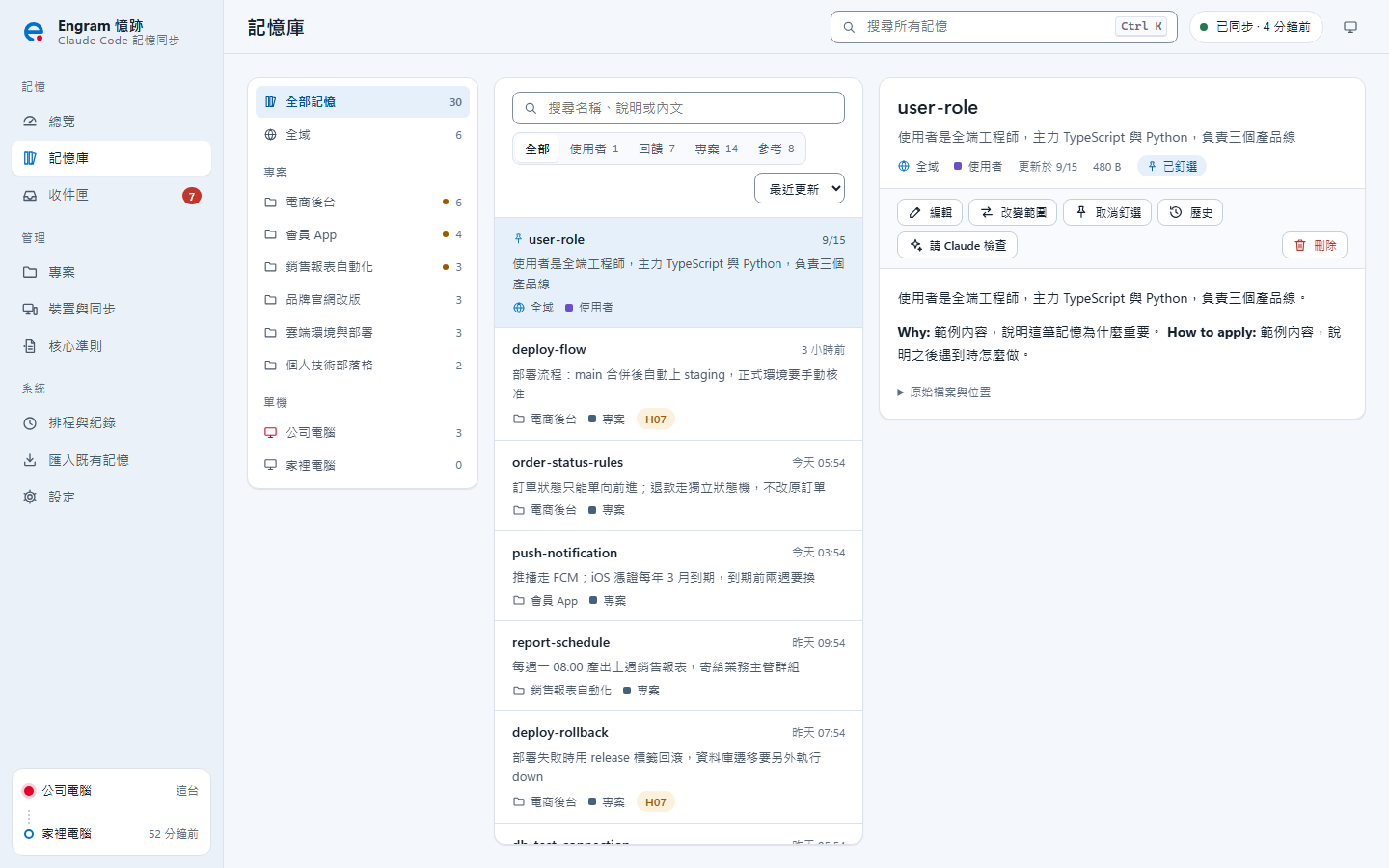1389x868 pixels.
Task: Open 排程與紀錄 schedule page
Action: pyautogui.click(x=111, y=422)
